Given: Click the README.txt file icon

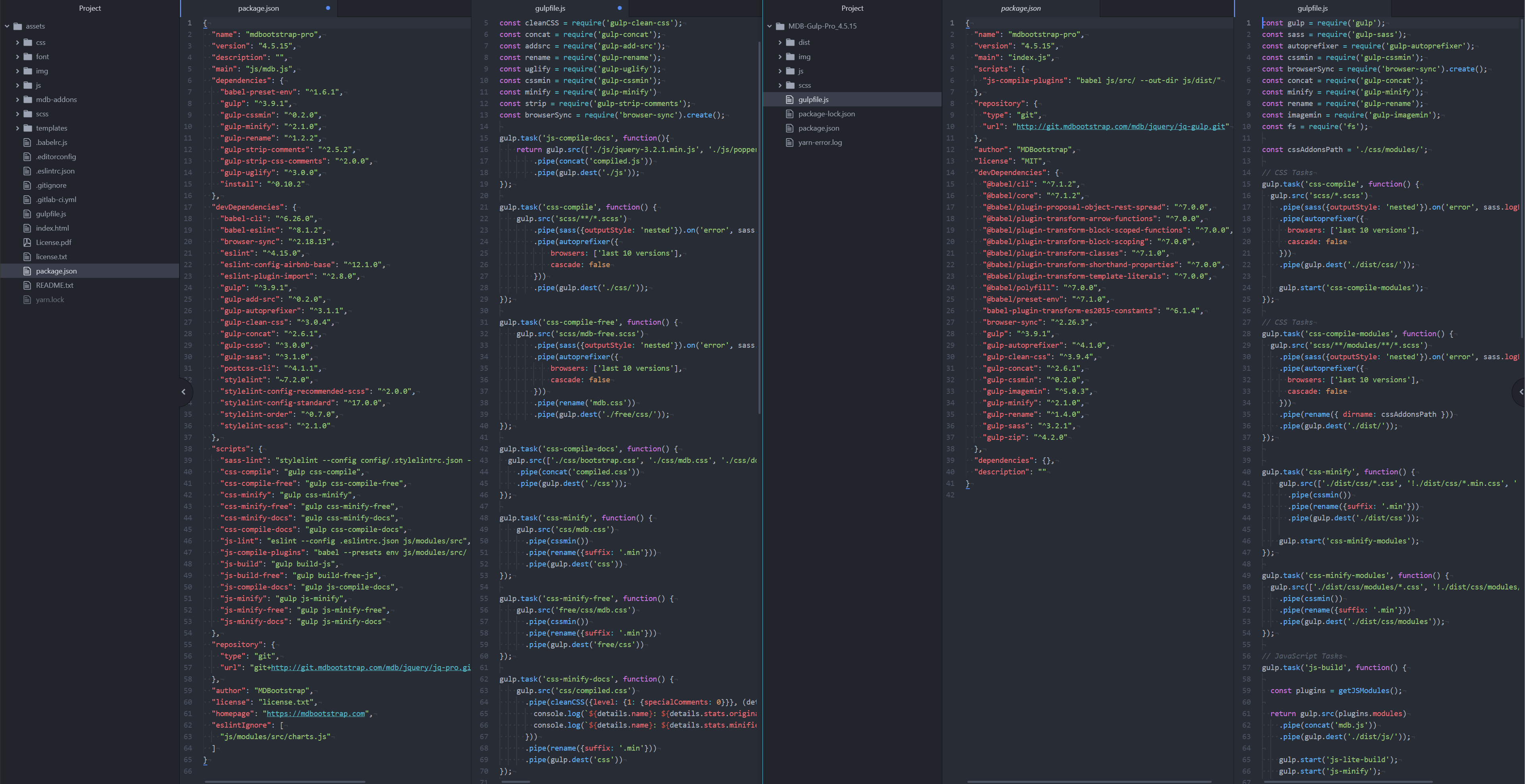Looking at the screenshot, I should (x=27, y=285).
